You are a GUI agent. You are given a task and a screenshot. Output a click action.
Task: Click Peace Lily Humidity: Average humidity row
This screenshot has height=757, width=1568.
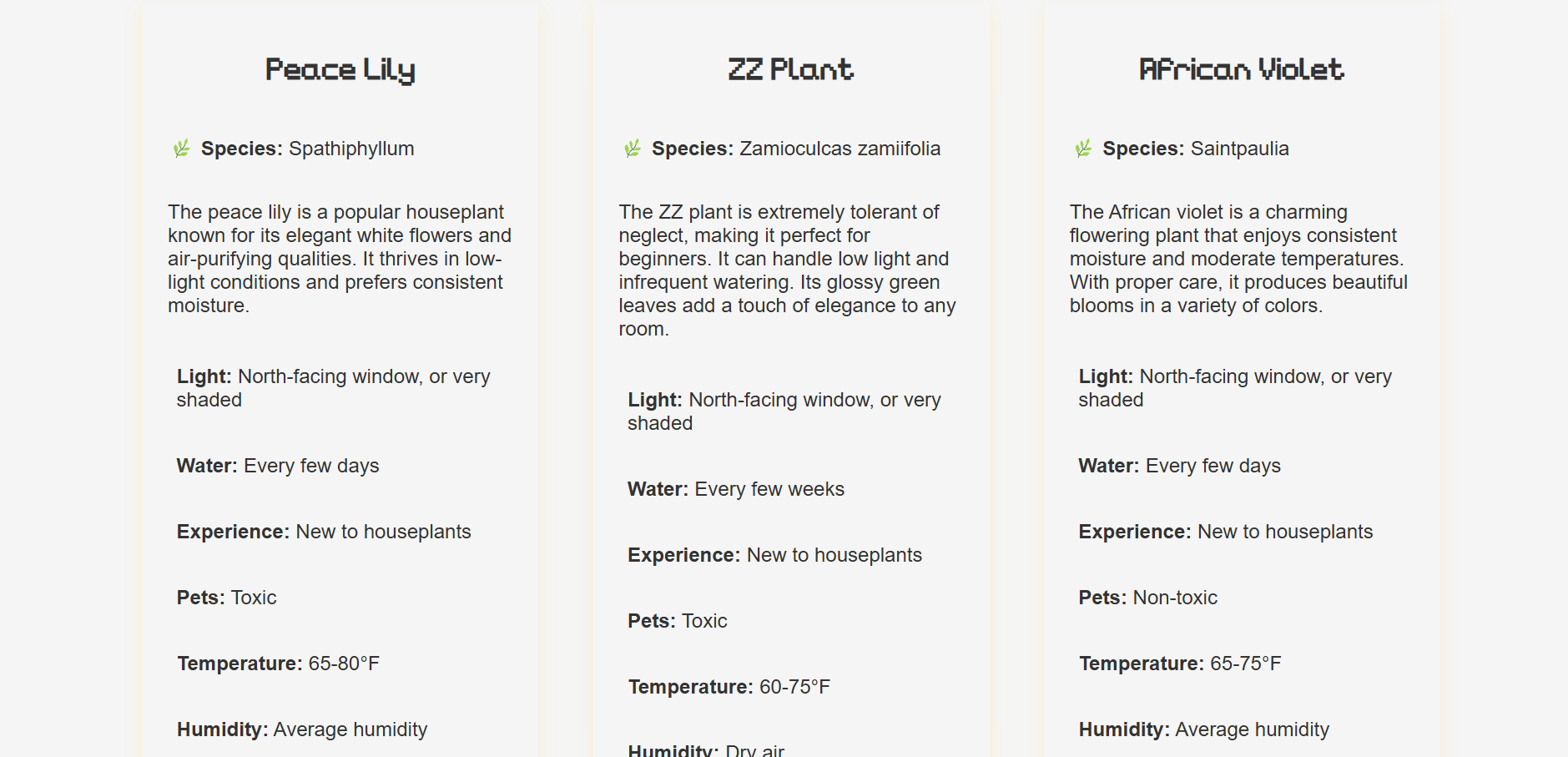[302, 729]
